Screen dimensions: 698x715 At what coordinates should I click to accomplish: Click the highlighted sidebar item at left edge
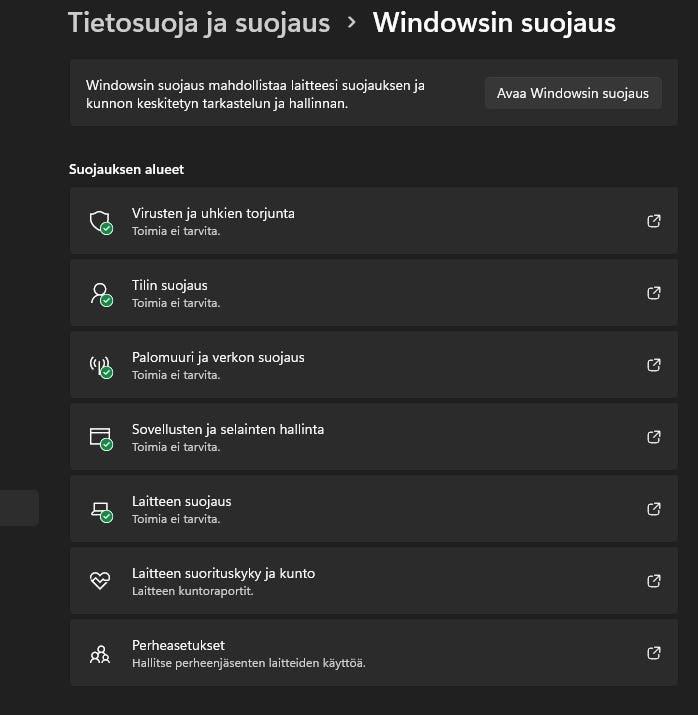click(18, 508)
